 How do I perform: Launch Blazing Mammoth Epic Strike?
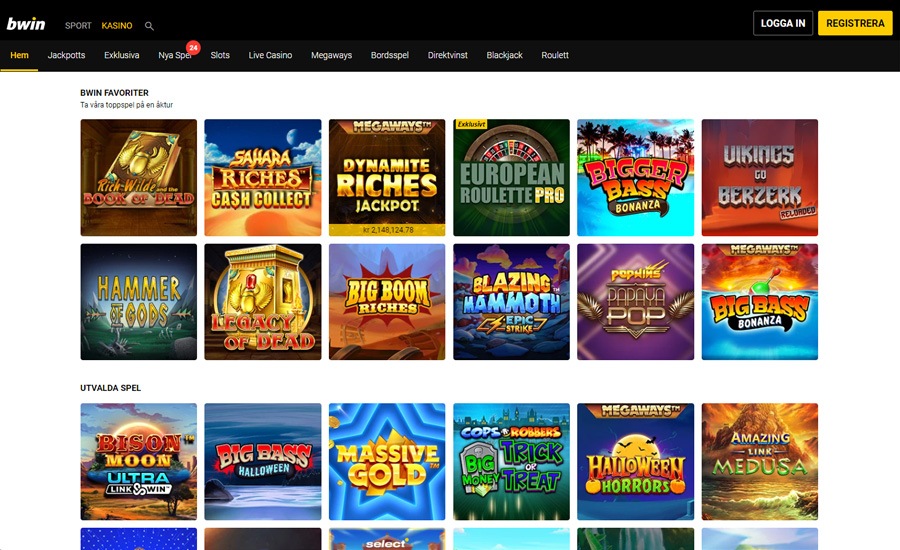[511, 302]
